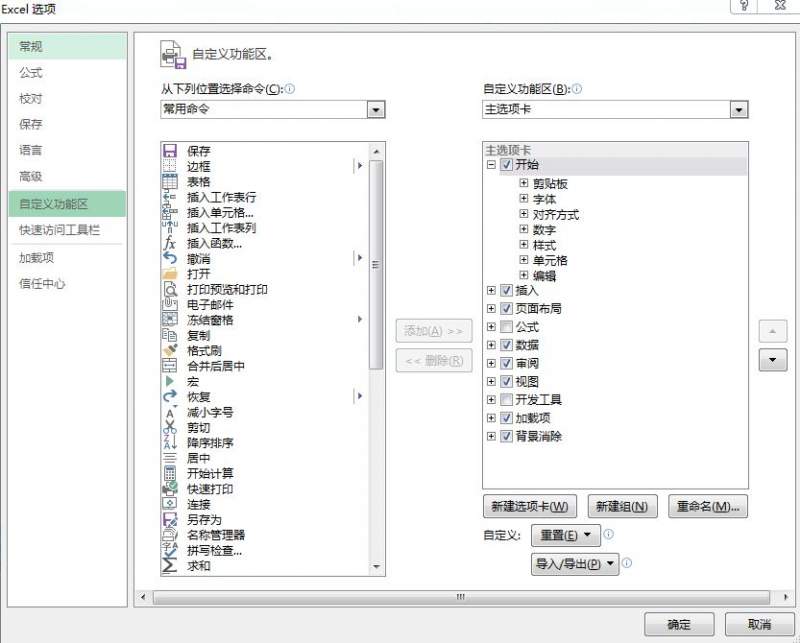Click the 恢复 redo icon

(169, 397)
